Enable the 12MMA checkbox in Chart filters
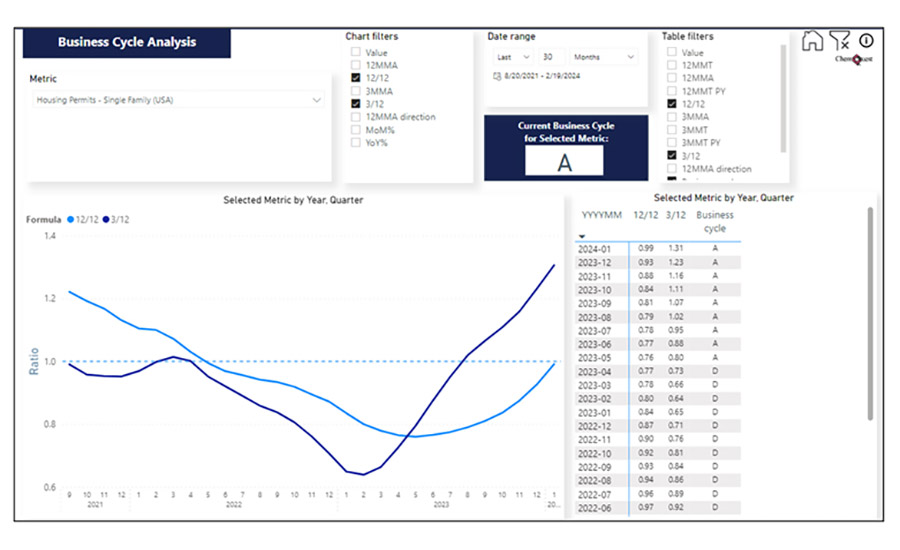900x550 pixels. [356, 65]
